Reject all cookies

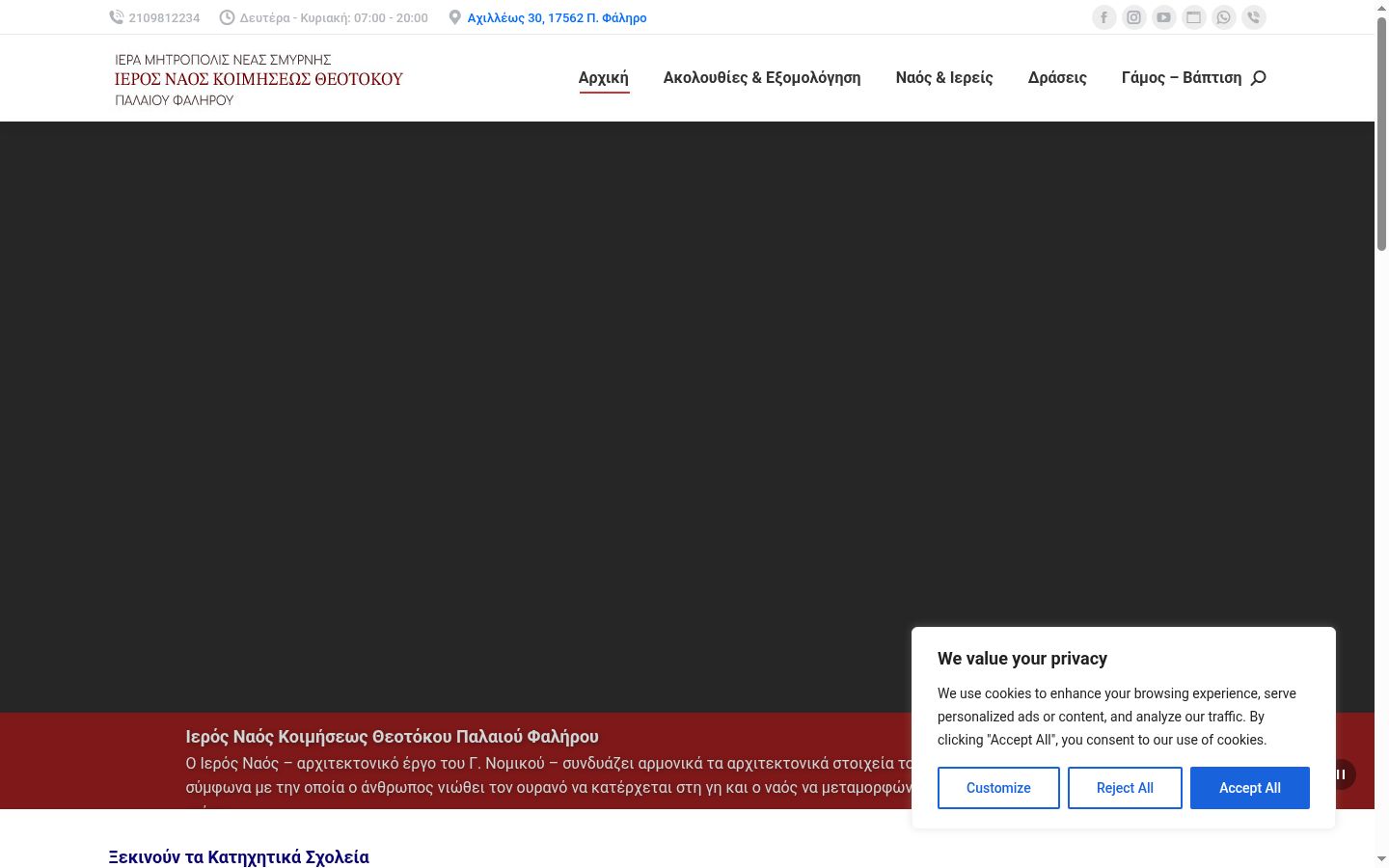[1125, 788]
